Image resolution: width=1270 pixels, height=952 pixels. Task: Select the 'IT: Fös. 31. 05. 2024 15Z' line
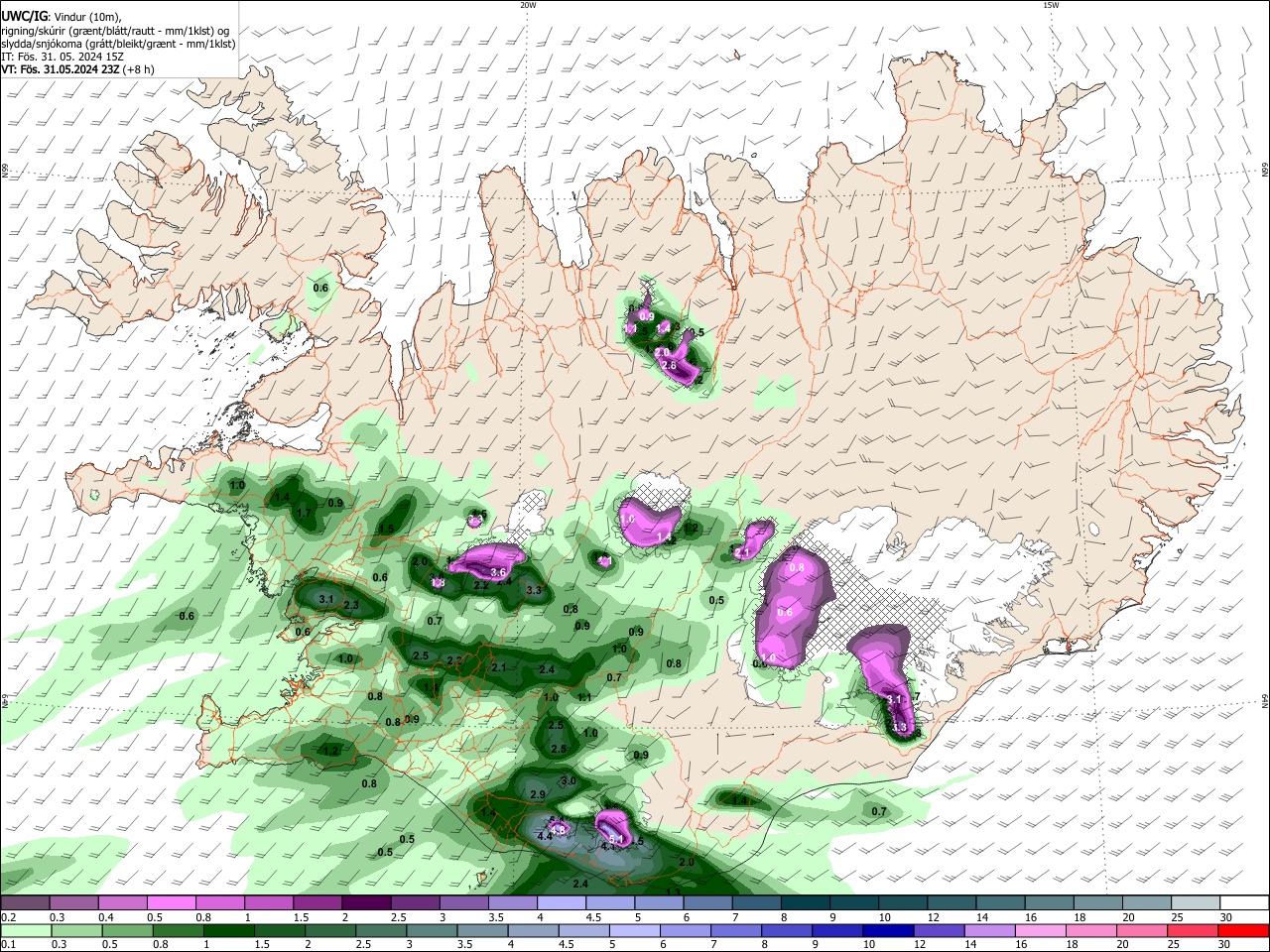click(x=63, y=58)
